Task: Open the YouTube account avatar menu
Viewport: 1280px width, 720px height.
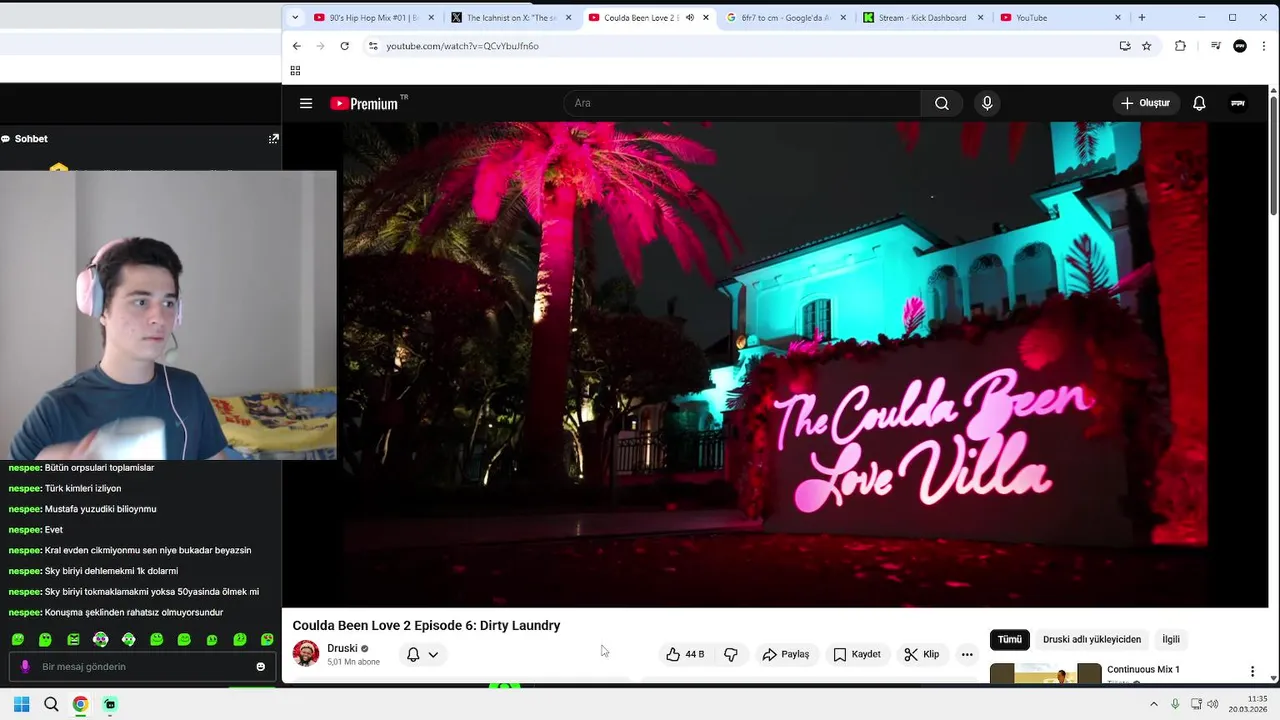Action: [x=1238, y=103]
